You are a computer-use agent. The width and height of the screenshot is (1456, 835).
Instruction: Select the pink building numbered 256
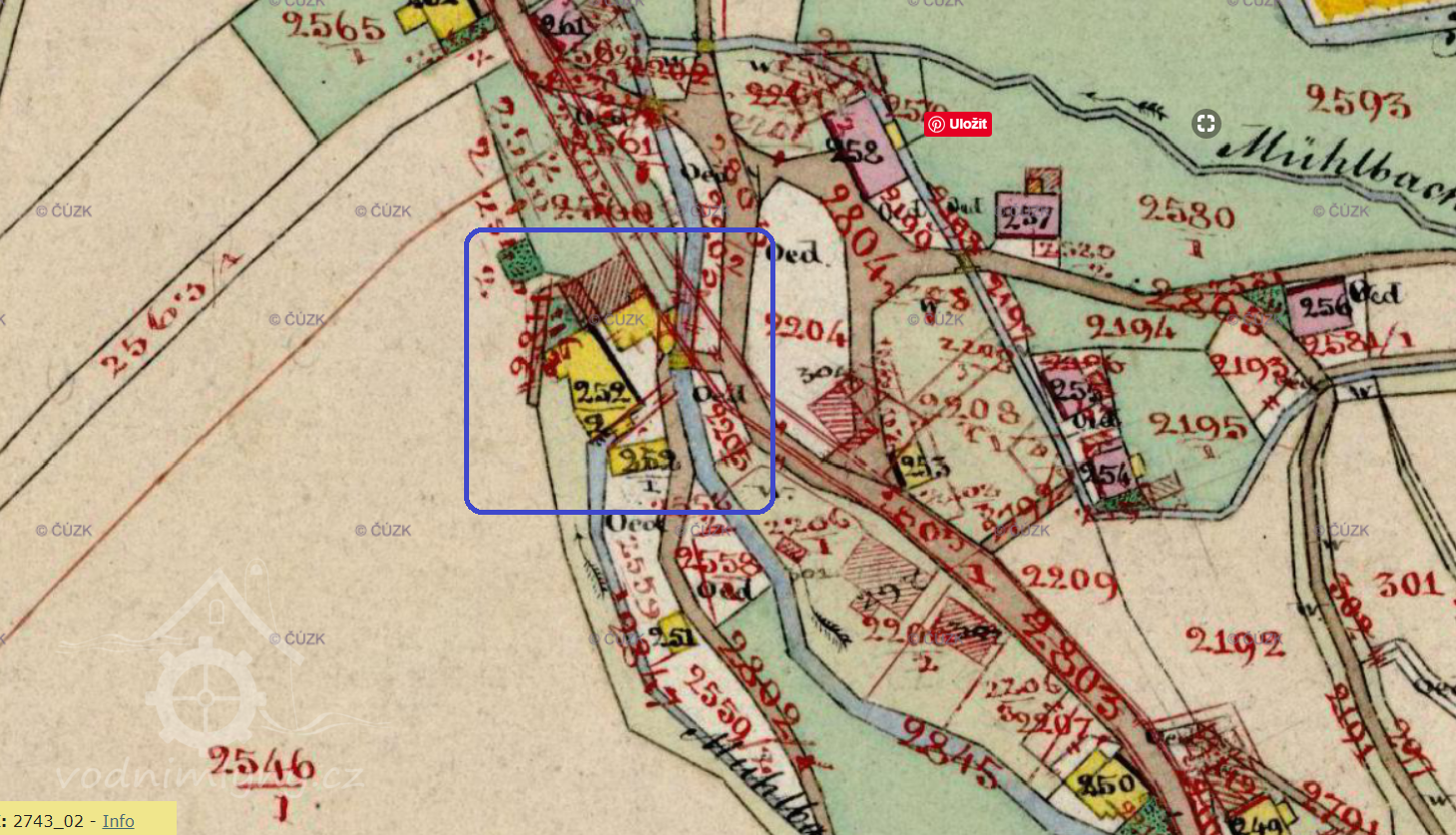tap(1323, 306)
